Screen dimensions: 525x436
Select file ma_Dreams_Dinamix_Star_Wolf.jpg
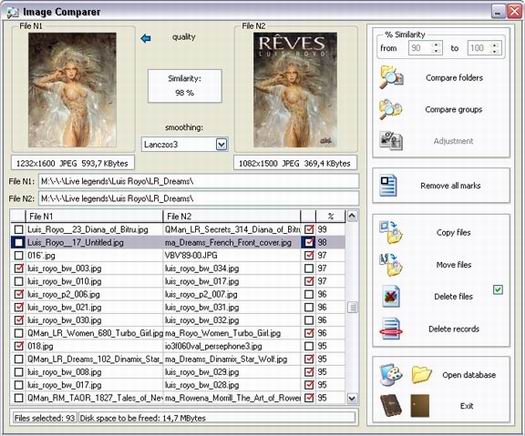pos(226,359)
